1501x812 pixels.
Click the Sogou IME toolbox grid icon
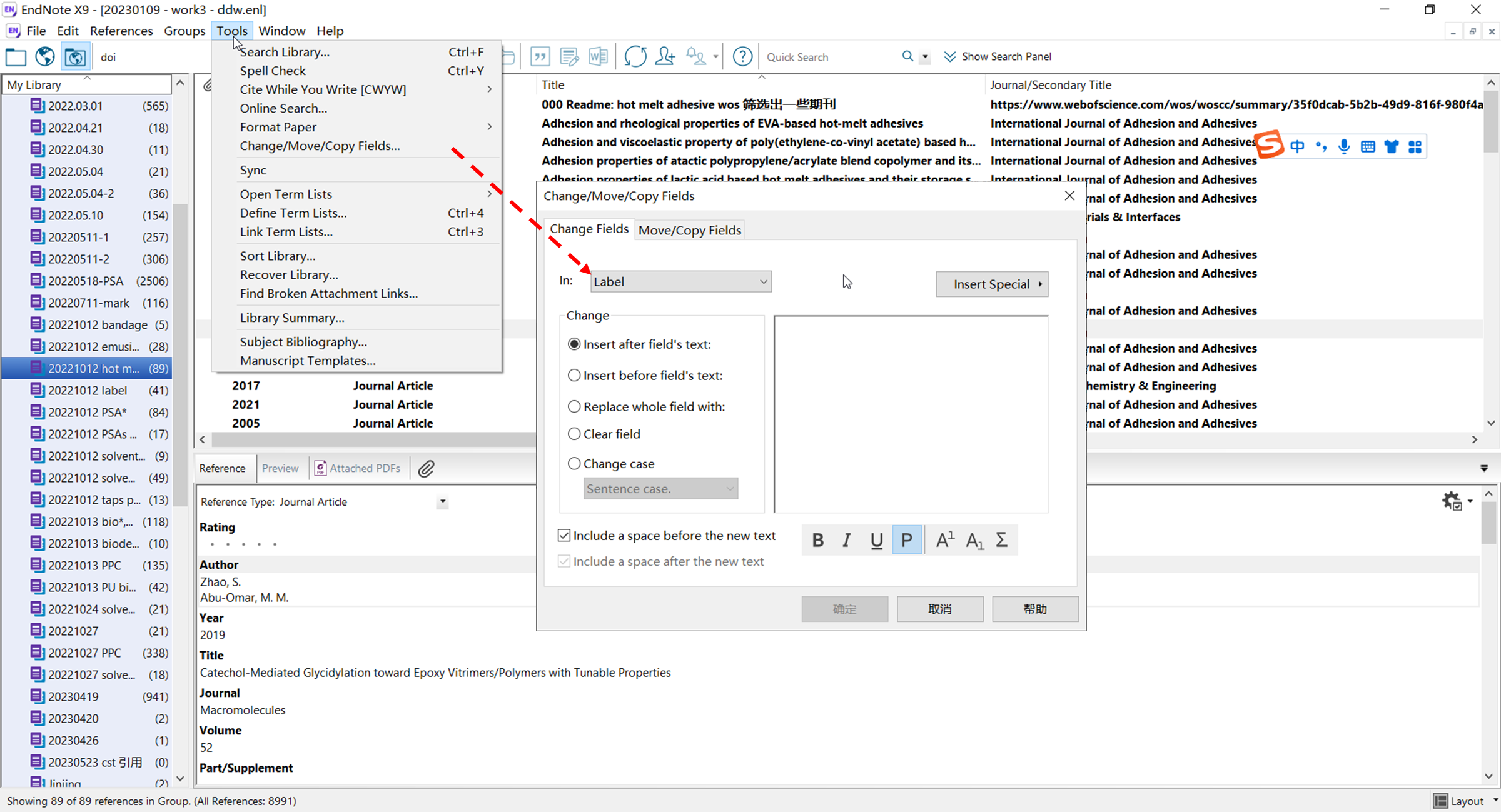[x=1415, y=146]
